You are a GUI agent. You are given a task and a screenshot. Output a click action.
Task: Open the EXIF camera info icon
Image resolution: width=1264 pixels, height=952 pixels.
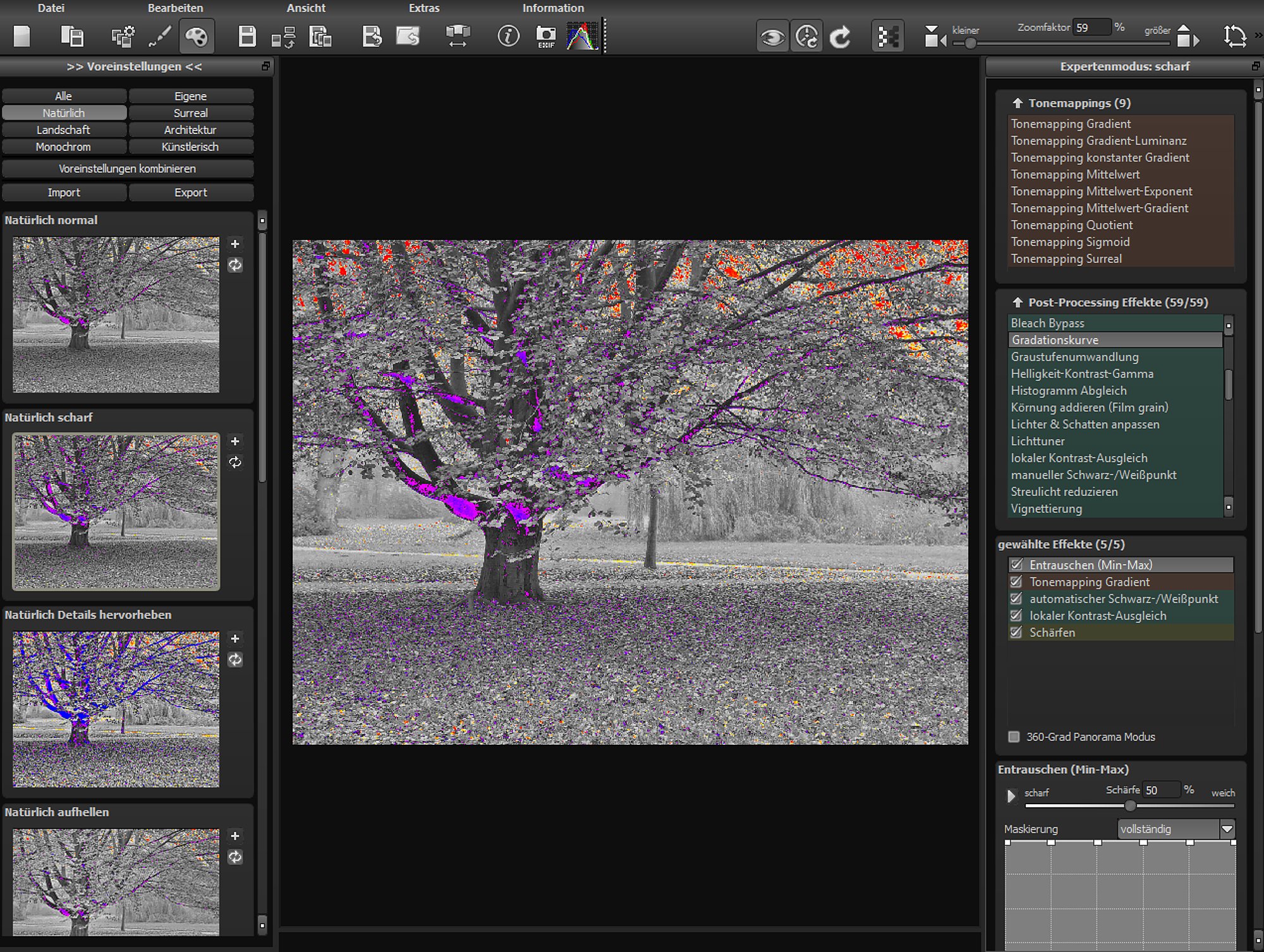(x=545, y=37)
